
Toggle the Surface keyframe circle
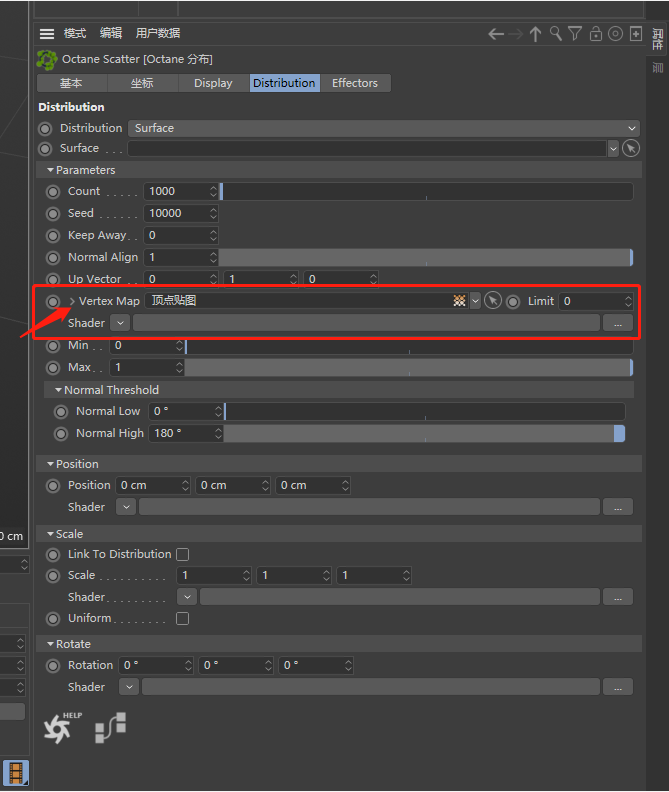[45, 149]
